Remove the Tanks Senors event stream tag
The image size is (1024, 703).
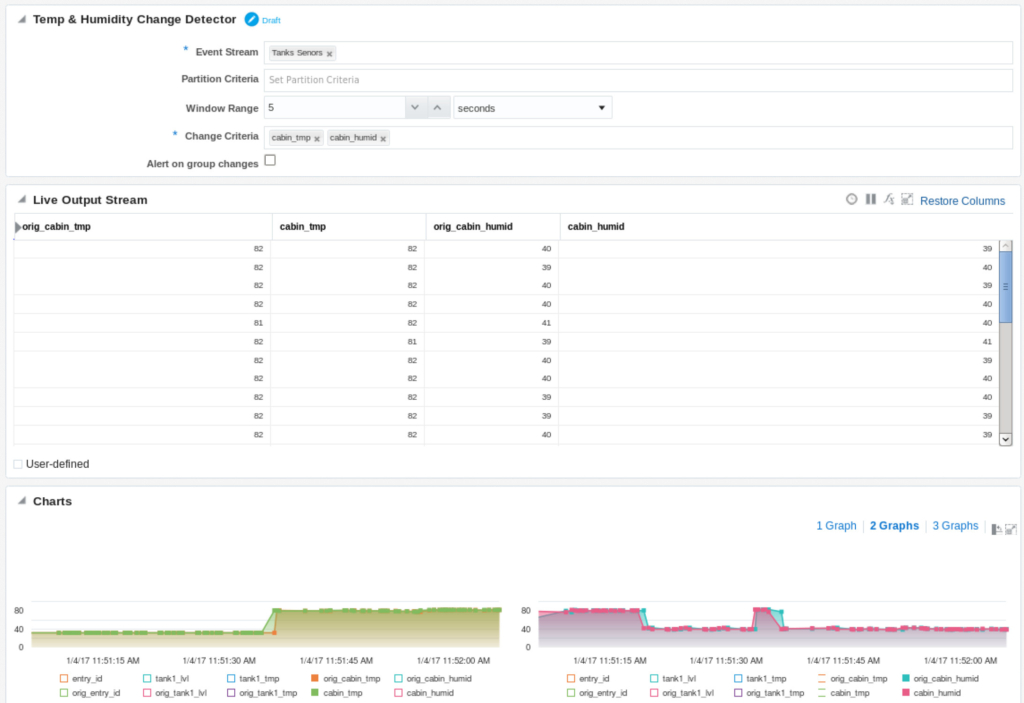(x=330, y=54)
